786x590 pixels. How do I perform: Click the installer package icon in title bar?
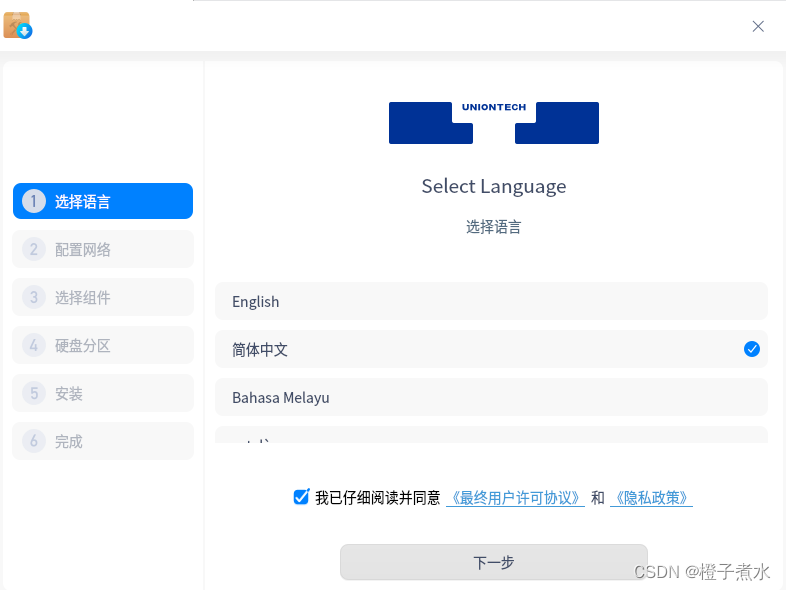[x=17, y=26]
